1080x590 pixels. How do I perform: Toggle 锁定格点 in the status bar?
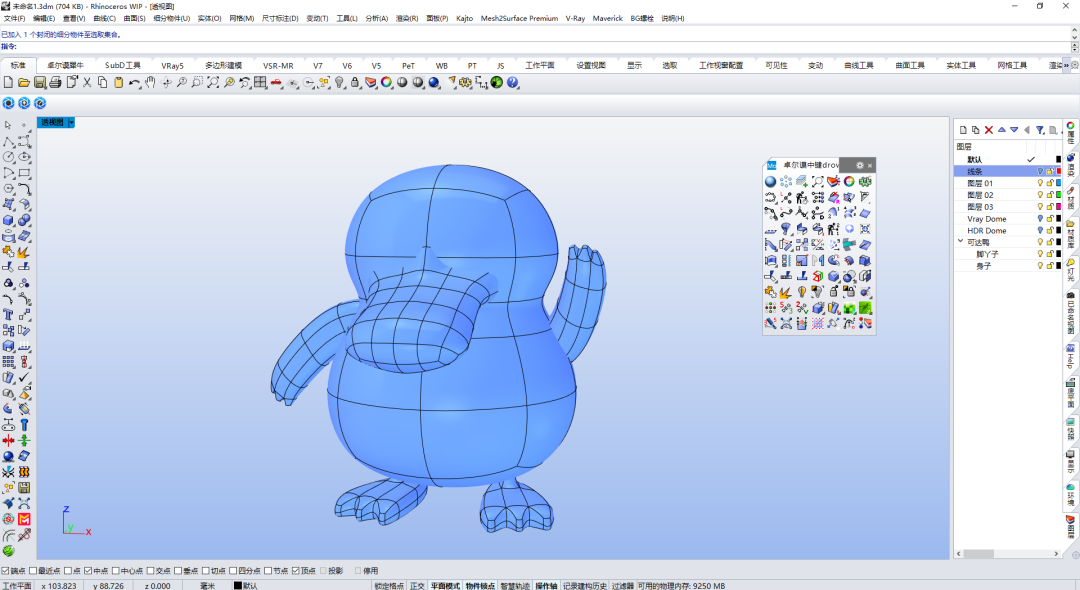tap(389, 586)
